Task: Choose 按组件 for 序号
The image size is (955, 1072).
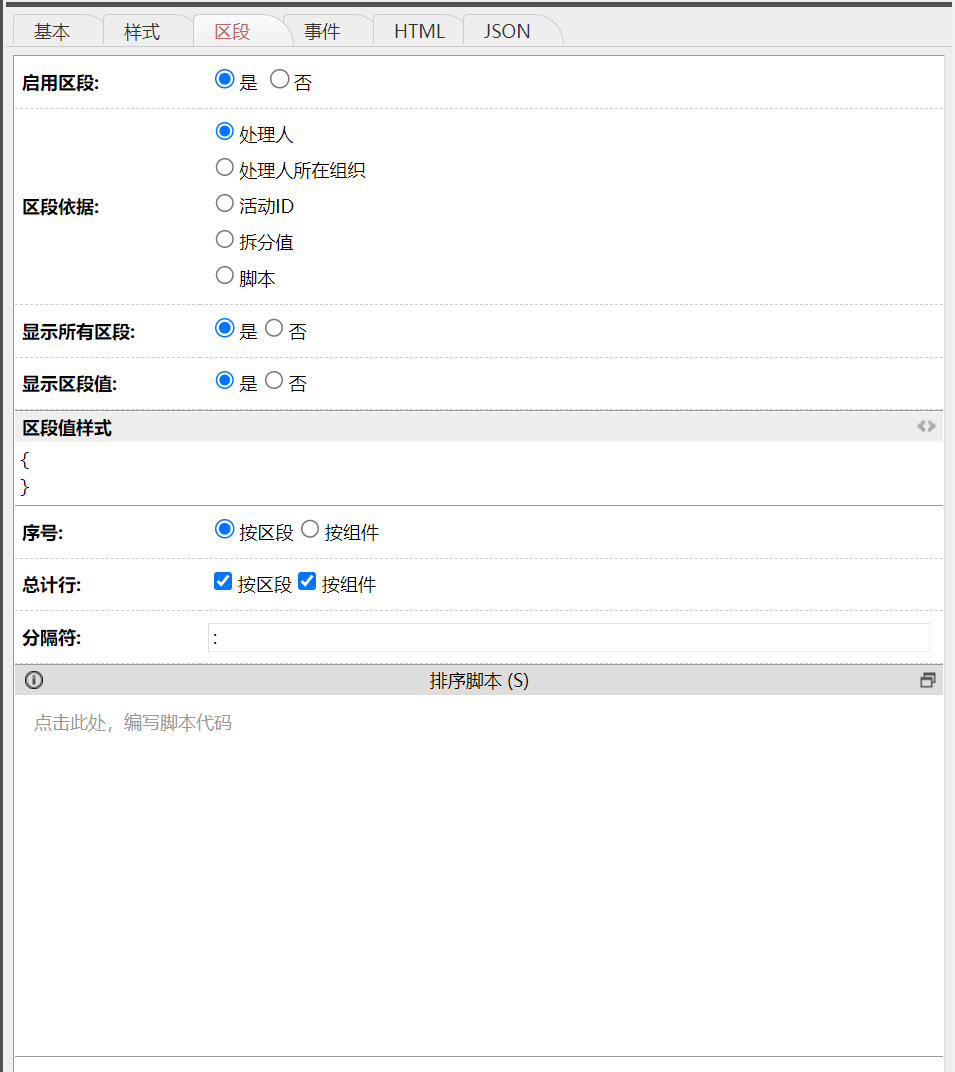Action: coord(310,530)
